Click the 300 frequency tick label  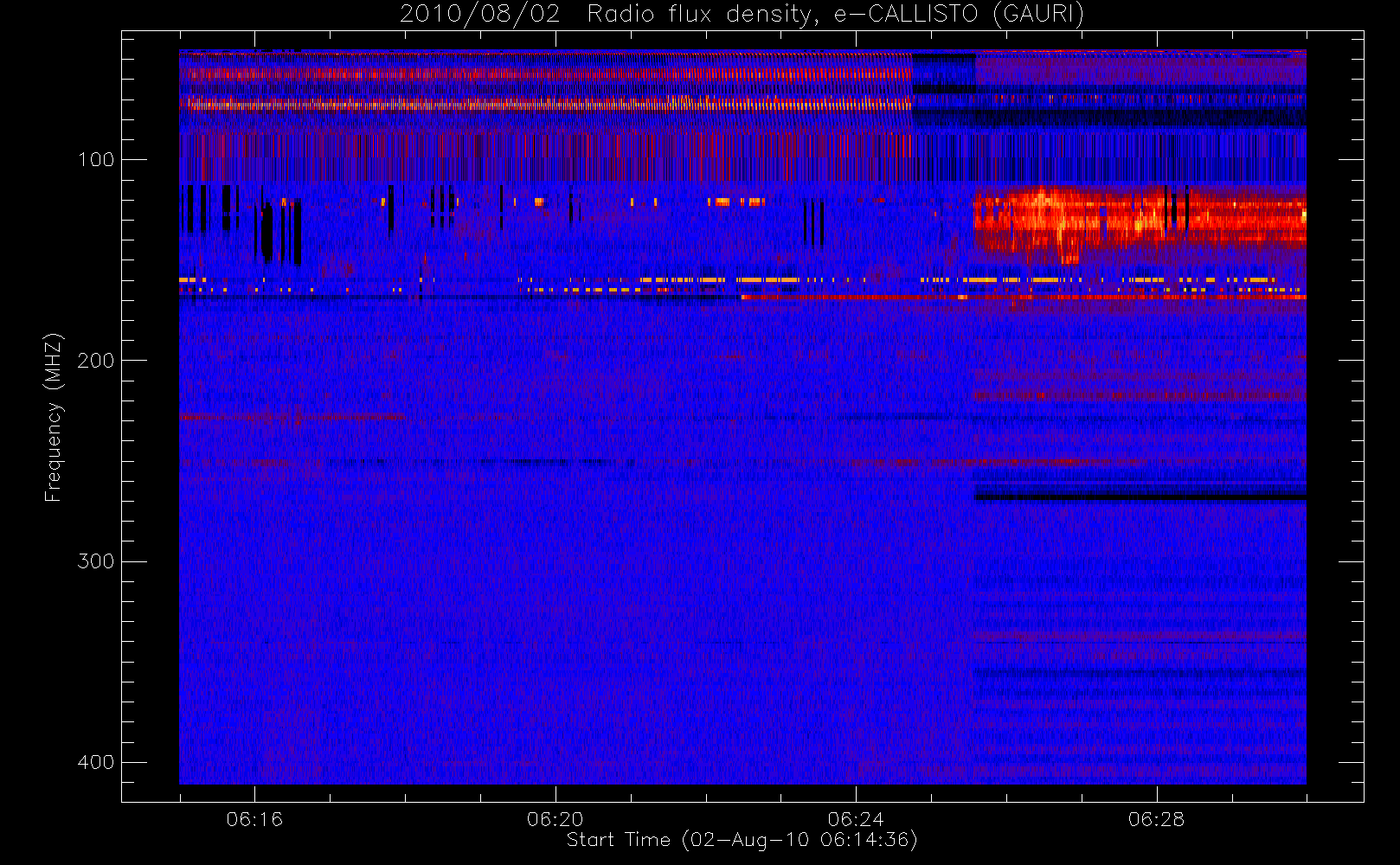point(95,561)
